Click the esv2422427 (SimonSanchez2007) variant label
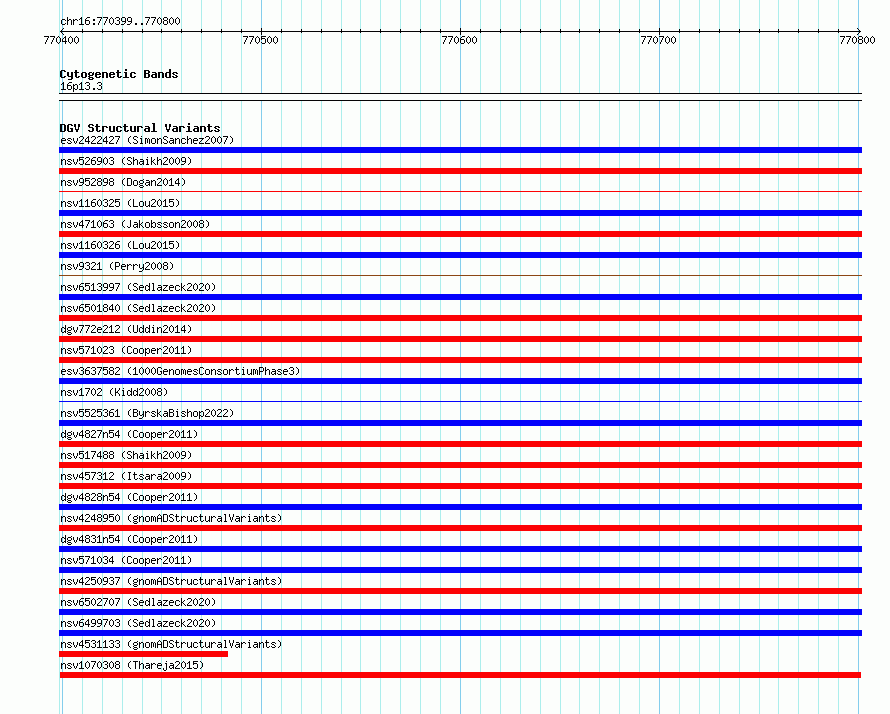Screen dimensions: 890x714 click(x=147, y=140)
